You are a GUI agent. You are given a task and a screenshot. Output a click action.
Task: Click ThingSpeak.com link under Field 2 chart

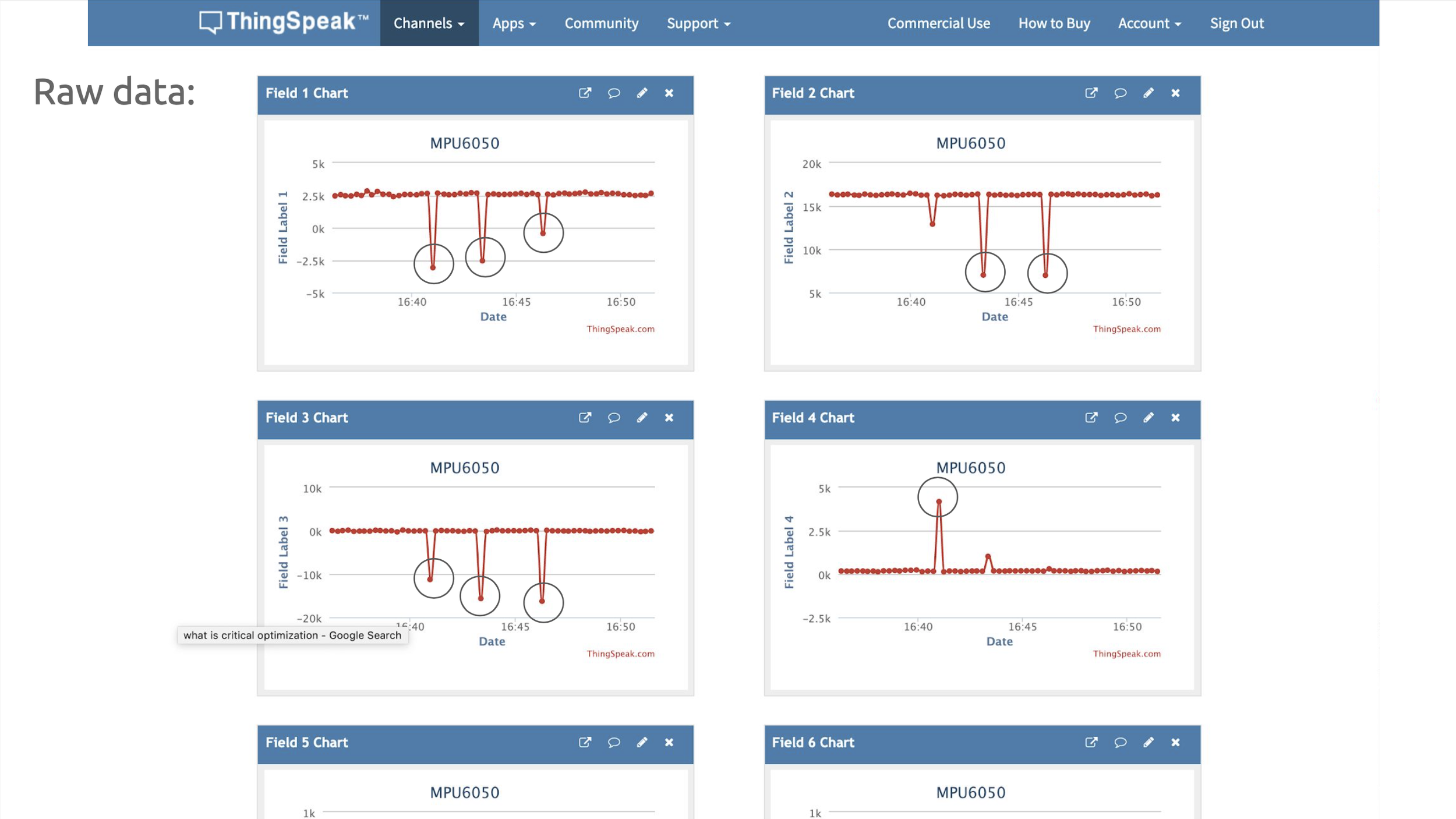point(1126,329)
